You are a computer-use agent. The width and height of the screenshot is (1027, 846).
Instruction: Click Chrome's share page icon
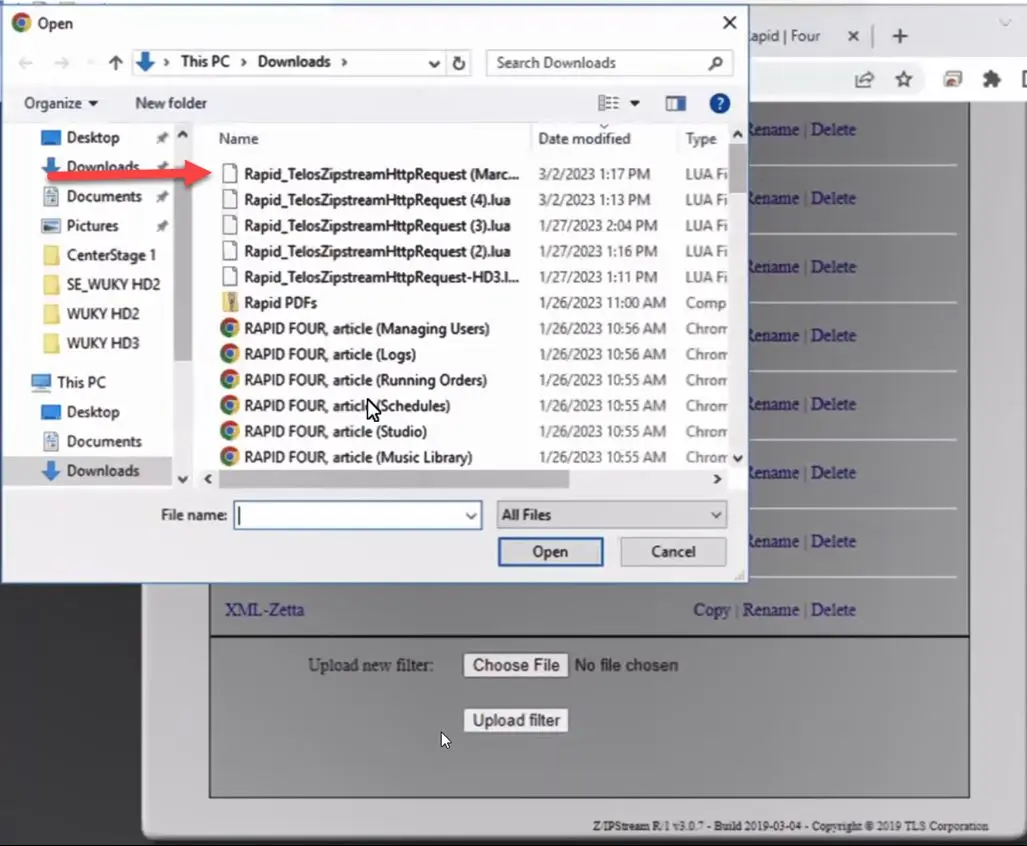pos(864,80)
